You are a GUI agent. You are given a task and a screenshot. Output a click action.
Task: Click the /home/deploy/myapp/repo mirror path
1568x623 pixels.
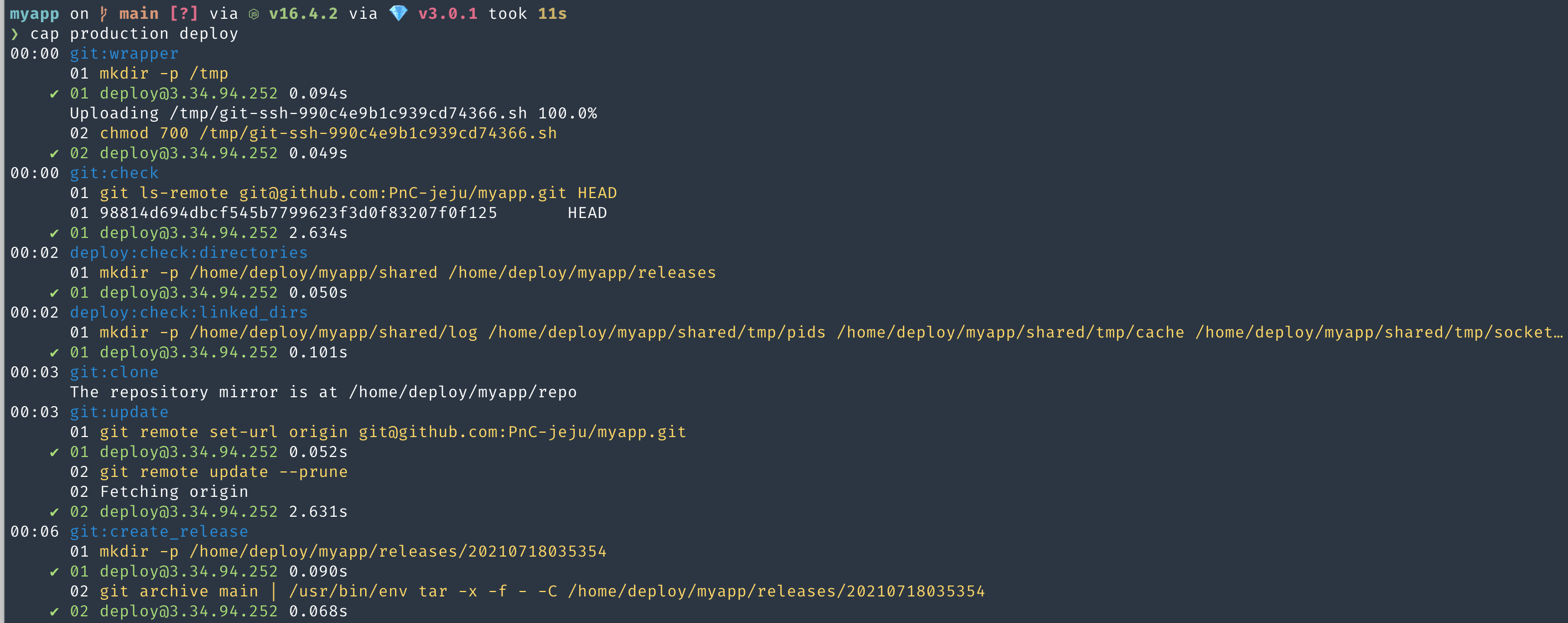pos(463,392)
